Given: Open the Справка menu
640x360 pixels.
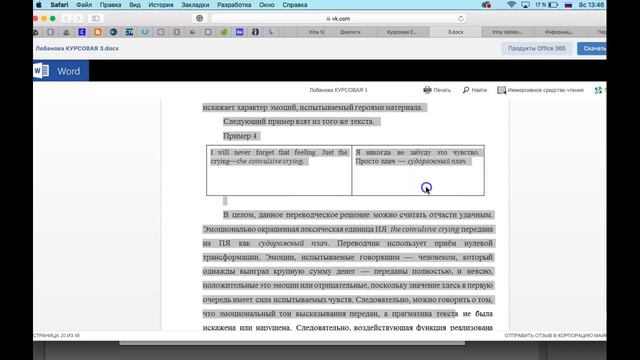Looking at the screenshot, I should (x=295, y=5).
